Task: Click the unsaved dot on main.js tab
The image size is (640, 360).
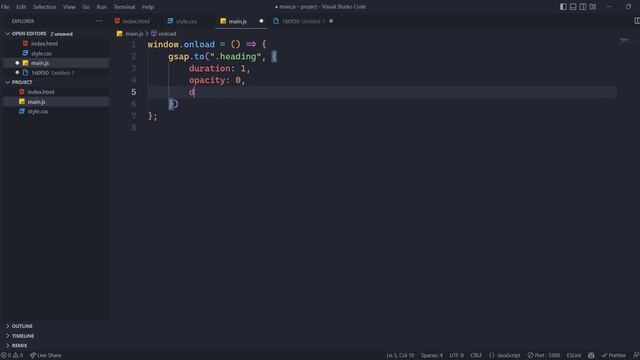Action: pyautogui.click(x=261, y=21)
